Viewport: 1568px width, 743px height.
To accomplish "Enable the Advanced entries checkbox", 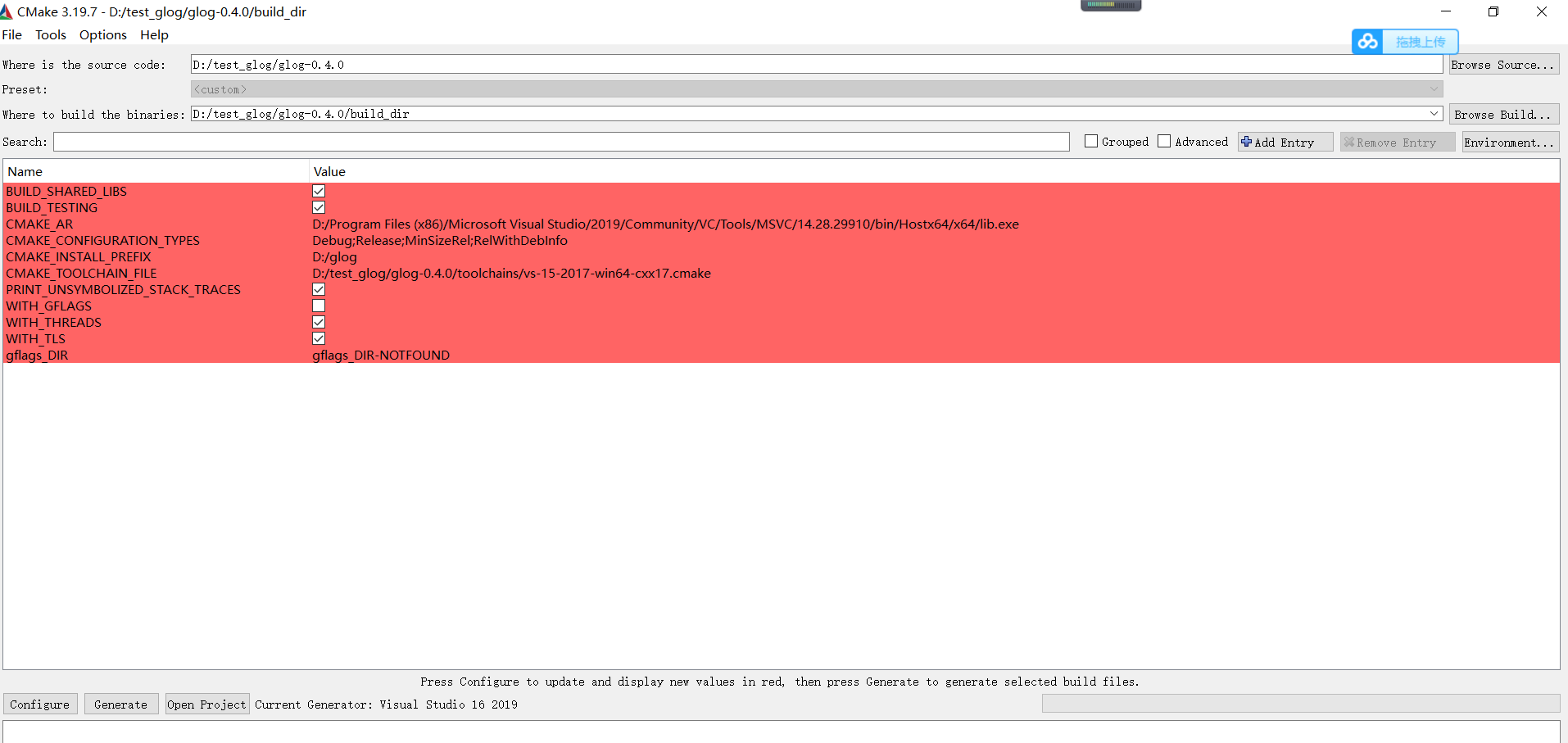I will click(1164, 142).
